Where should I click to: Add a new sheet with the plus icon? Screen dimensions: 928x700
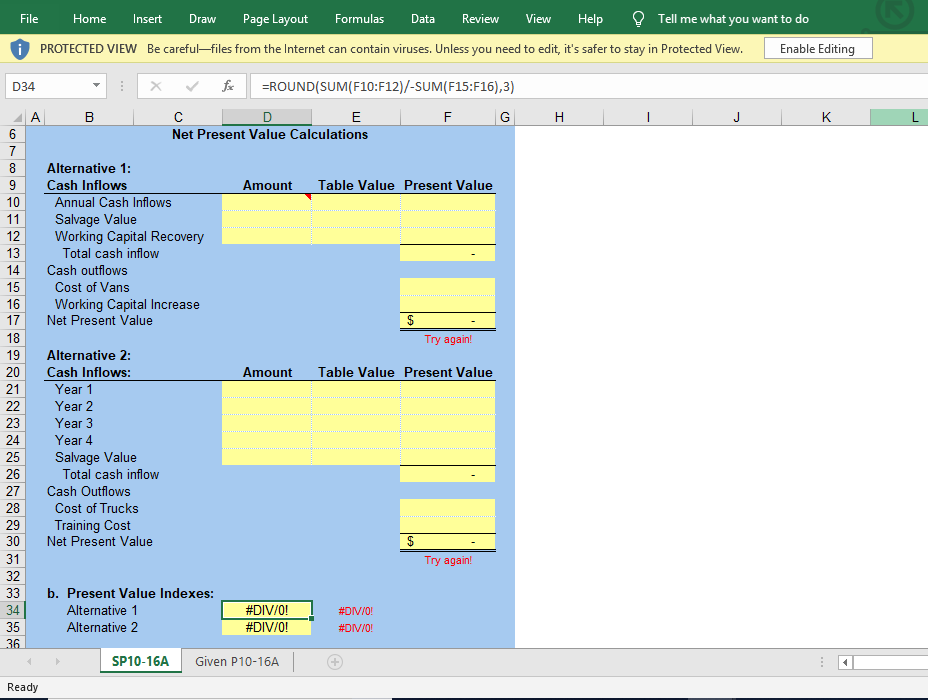335,662
